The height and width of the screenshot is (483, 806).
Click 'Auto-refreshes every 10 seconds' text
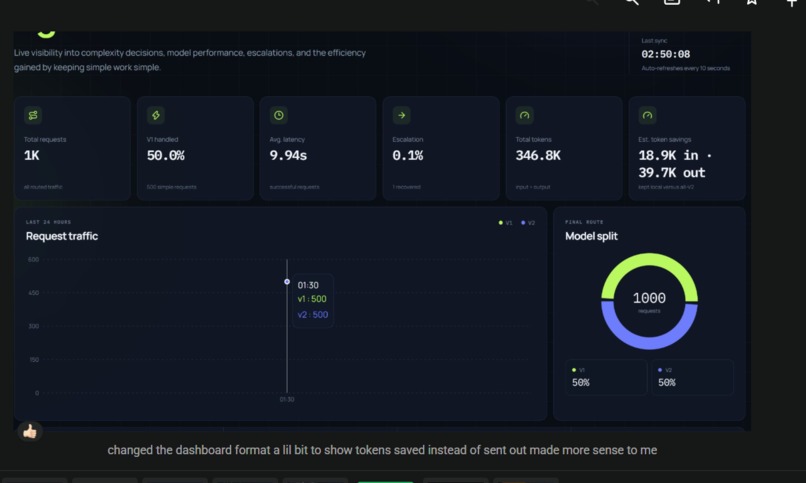click(x=685, y=68)
